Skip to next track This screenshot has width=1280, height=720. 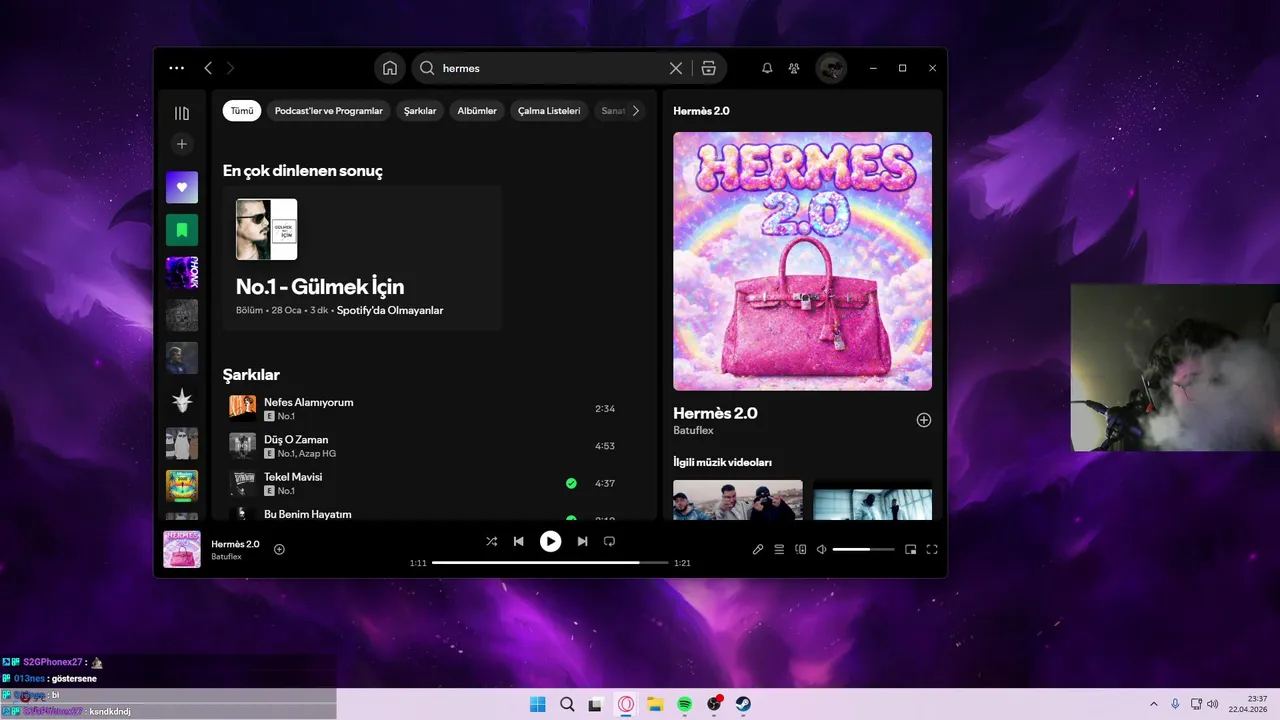[x=582, y=541]
